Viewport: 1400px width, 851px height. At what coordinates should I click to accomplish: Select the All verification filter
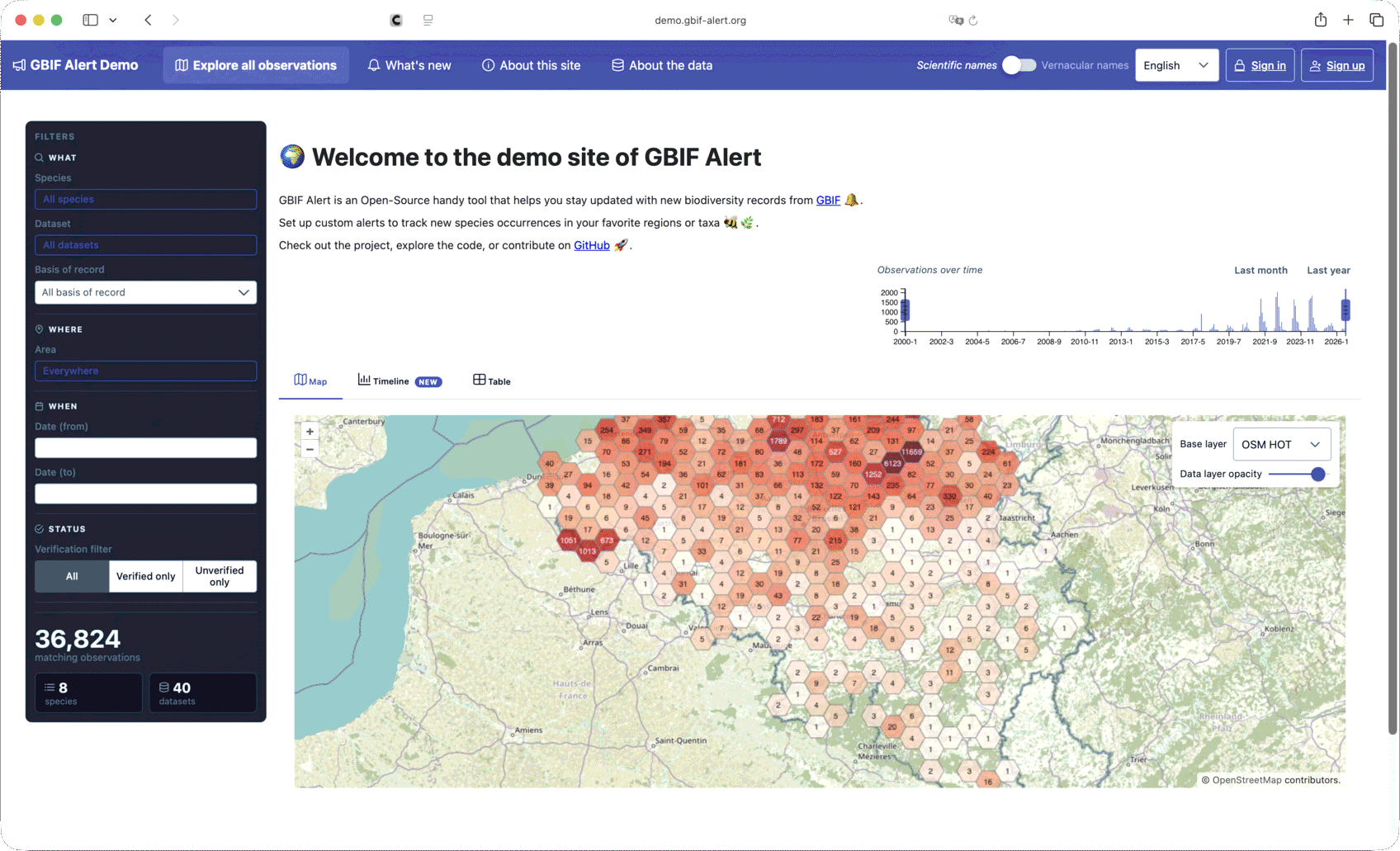click(x=72, y=576)
